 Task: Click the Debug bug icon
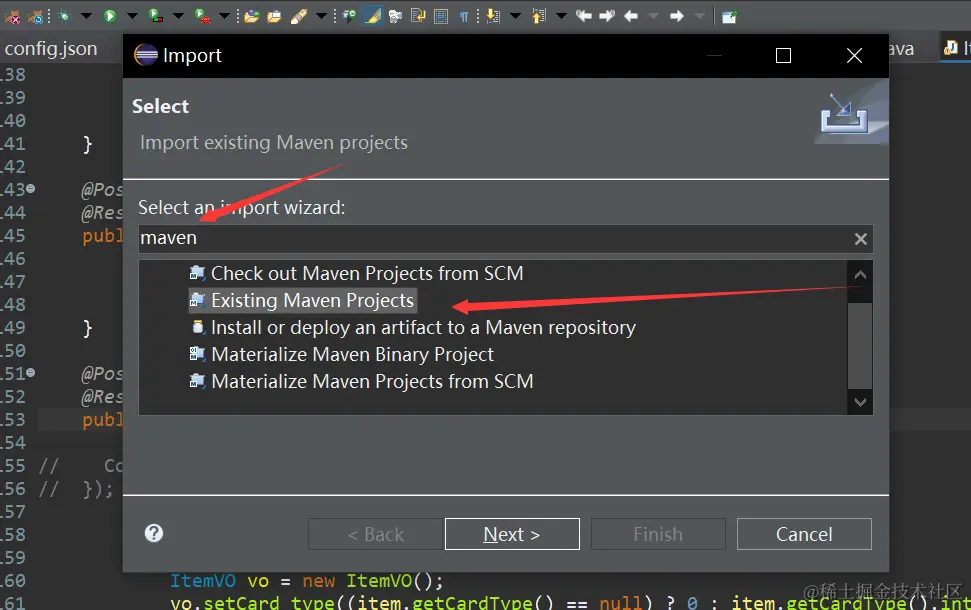coord(64,16)
